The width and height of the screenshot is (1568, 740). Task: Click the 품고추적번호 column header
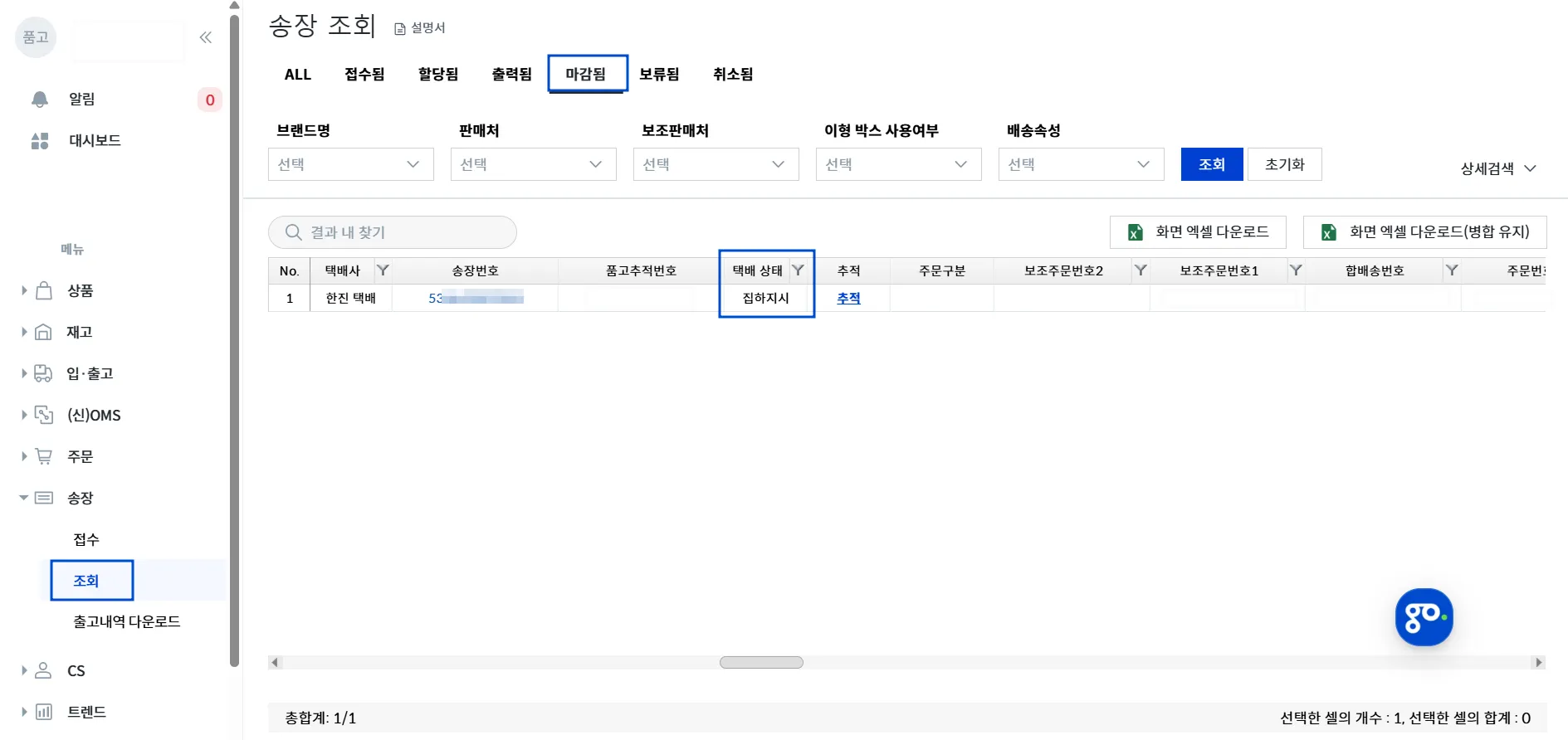tap(641, 270)
